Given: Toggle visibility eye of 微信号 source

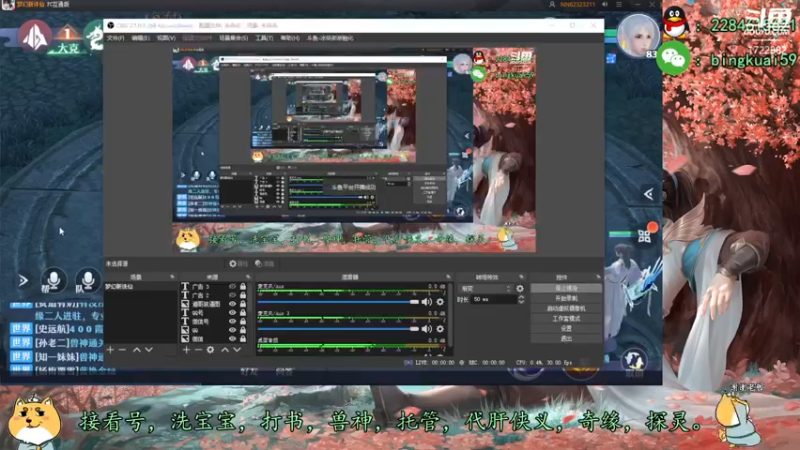Looking at the screenshot, I should [233, 321].
